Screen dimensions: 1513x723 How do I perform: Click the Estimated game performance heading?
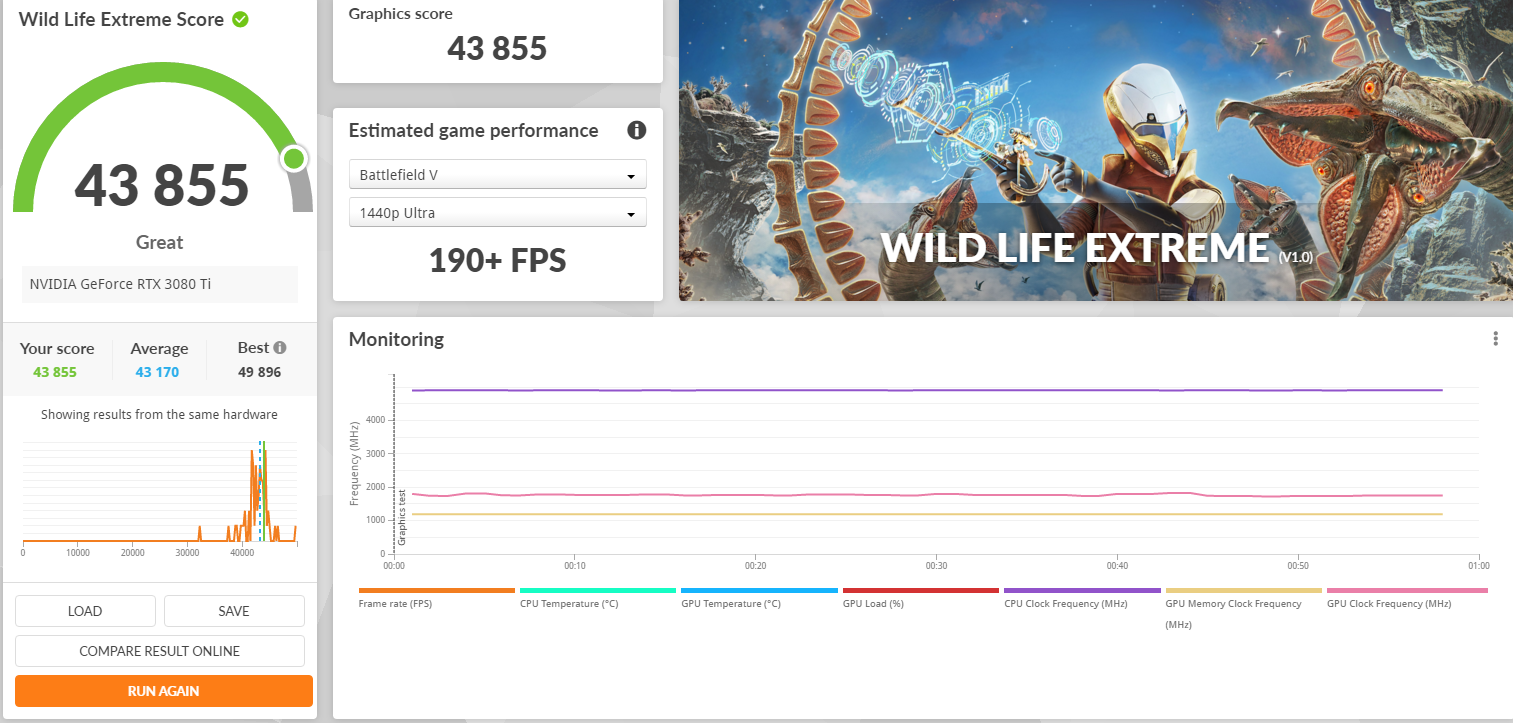tap(473, 130)
